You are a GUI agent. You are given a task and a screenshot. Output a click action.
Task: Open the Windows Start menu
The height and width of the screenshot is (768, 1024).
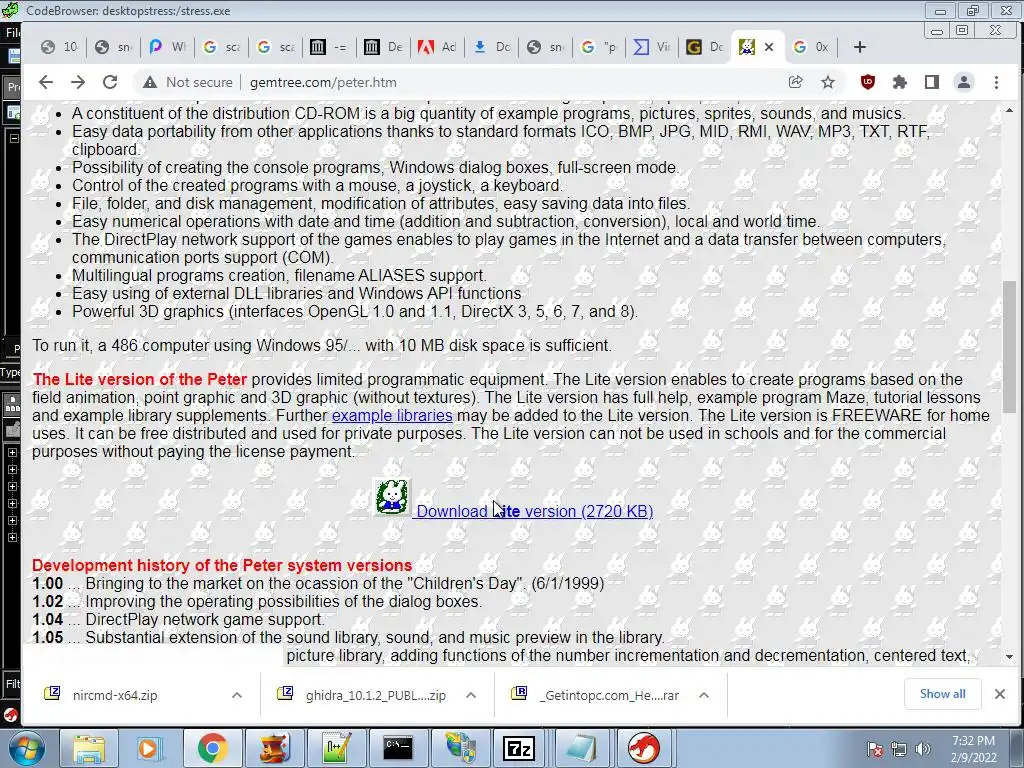coord(25,748)
